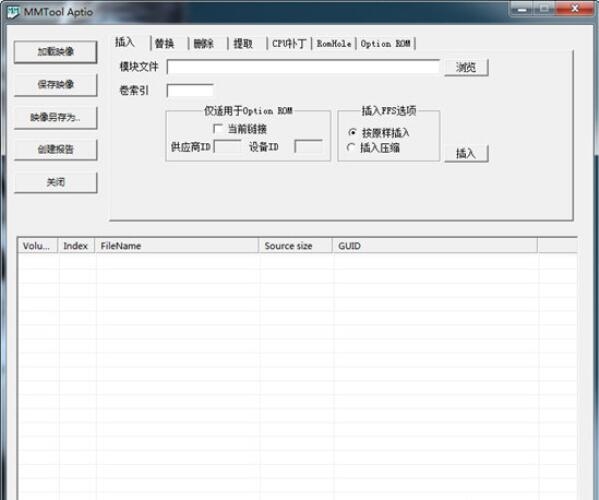This screenshot has height=500, width=599.
Task: Click the 关闭 (Close) button on left panel
Action: tap(55, 183)
